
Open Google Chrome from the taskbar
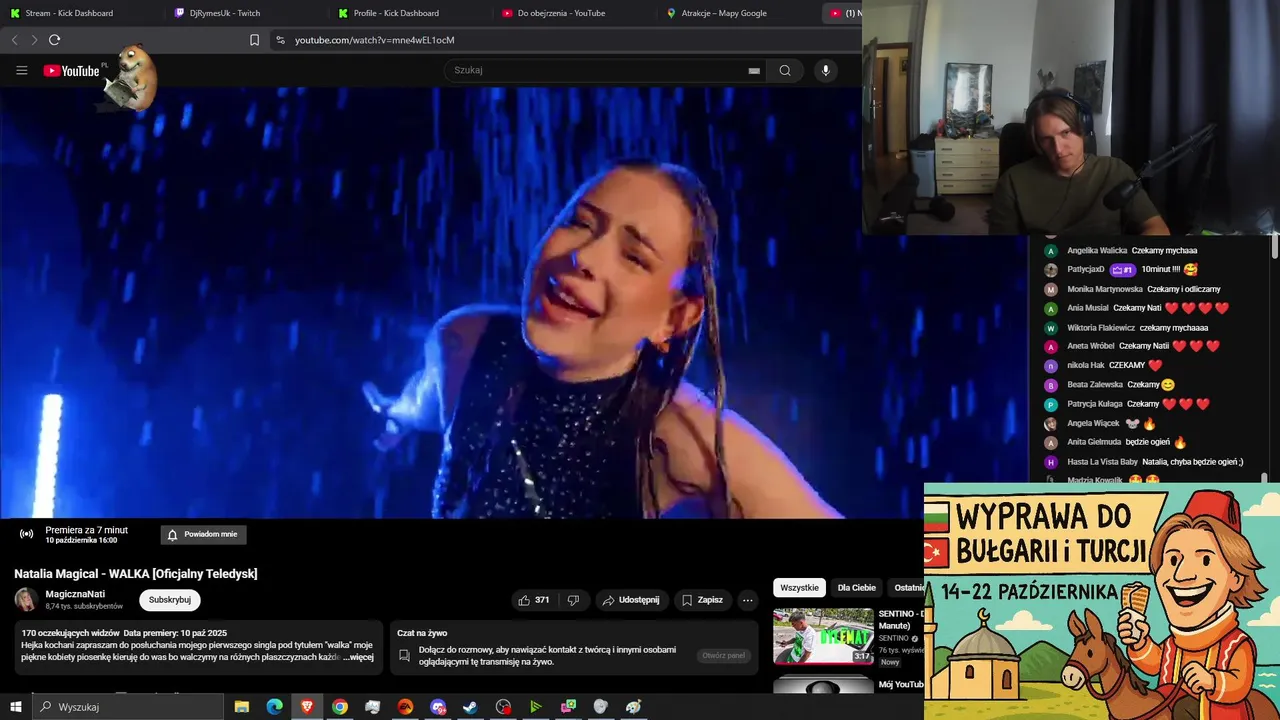(x=340, y=707)
